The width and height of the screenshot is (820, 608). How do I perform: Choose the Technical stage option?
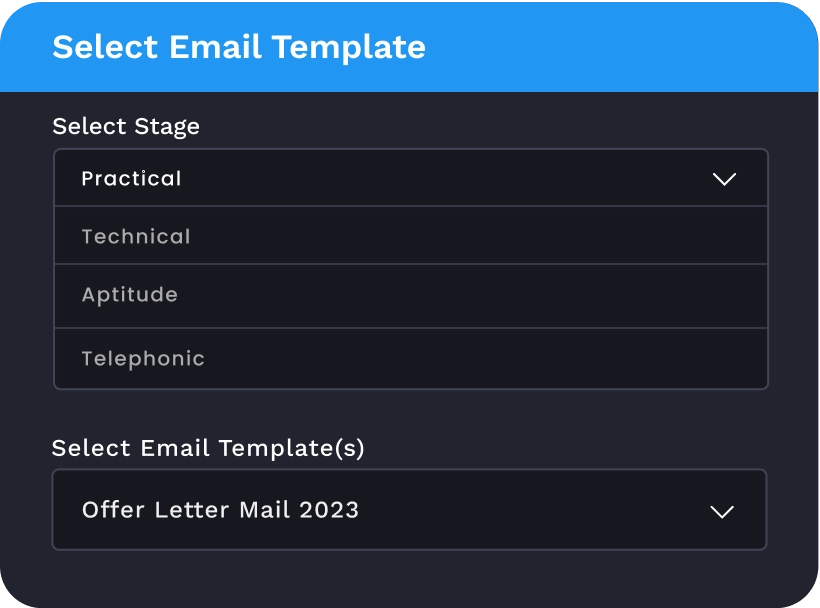[136, 237]
